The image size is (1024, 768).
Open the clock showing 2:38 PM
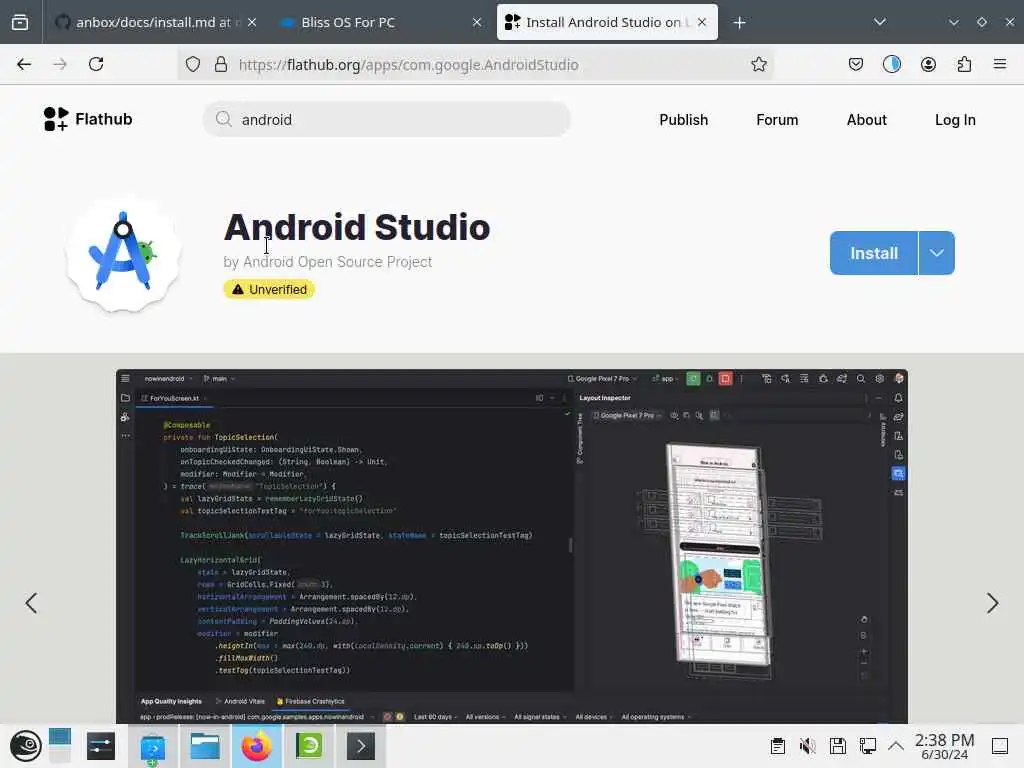[944, 746]
